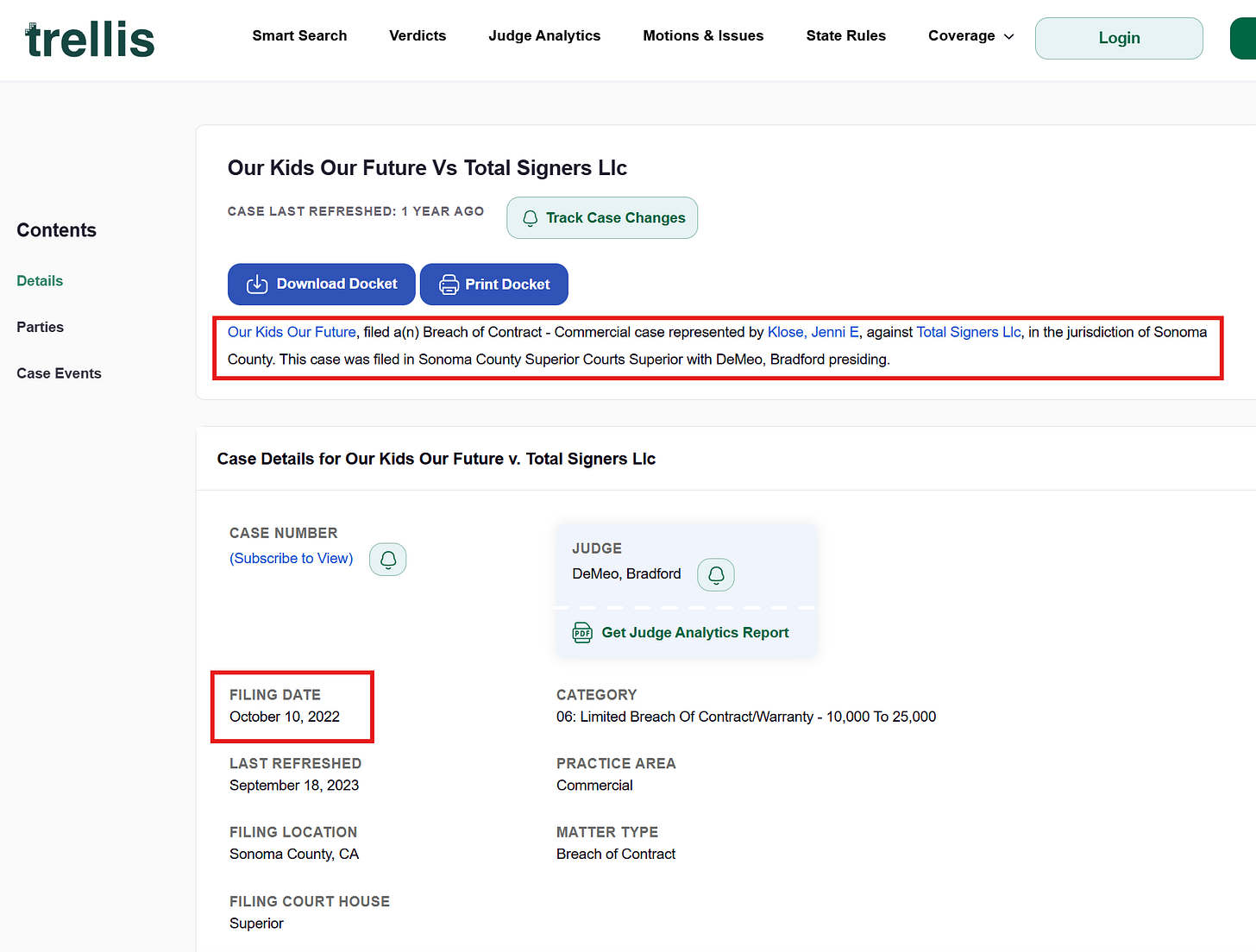Click the PDF icon for Judge Analytics Report
This screenshot has height=952, width=1256.
(582, 633)
